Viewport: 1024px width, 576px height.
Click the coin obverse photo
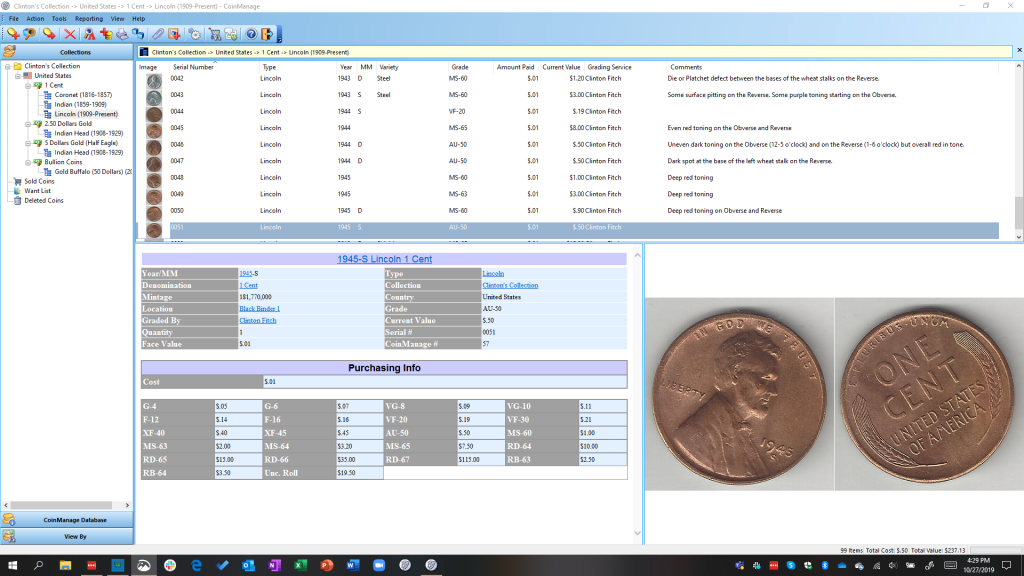[x=739, y=394]
